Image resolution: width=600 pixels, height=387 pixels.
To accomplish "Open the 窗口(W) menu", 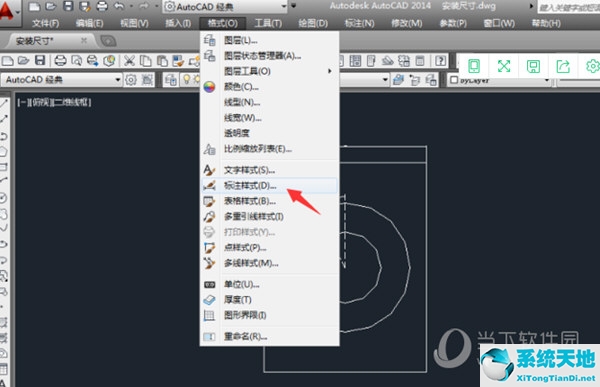I will 499,23.
